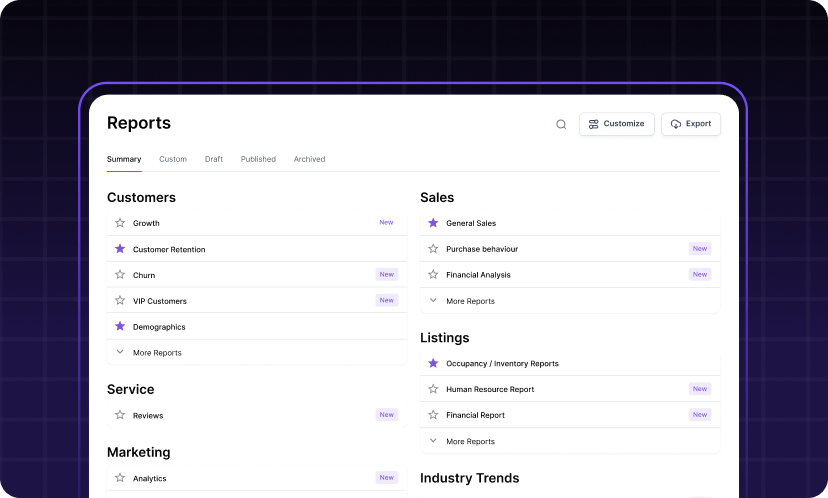Expand More Reports under Sales
The width and height of the screenshot is (828, 498).
[469, 301]
